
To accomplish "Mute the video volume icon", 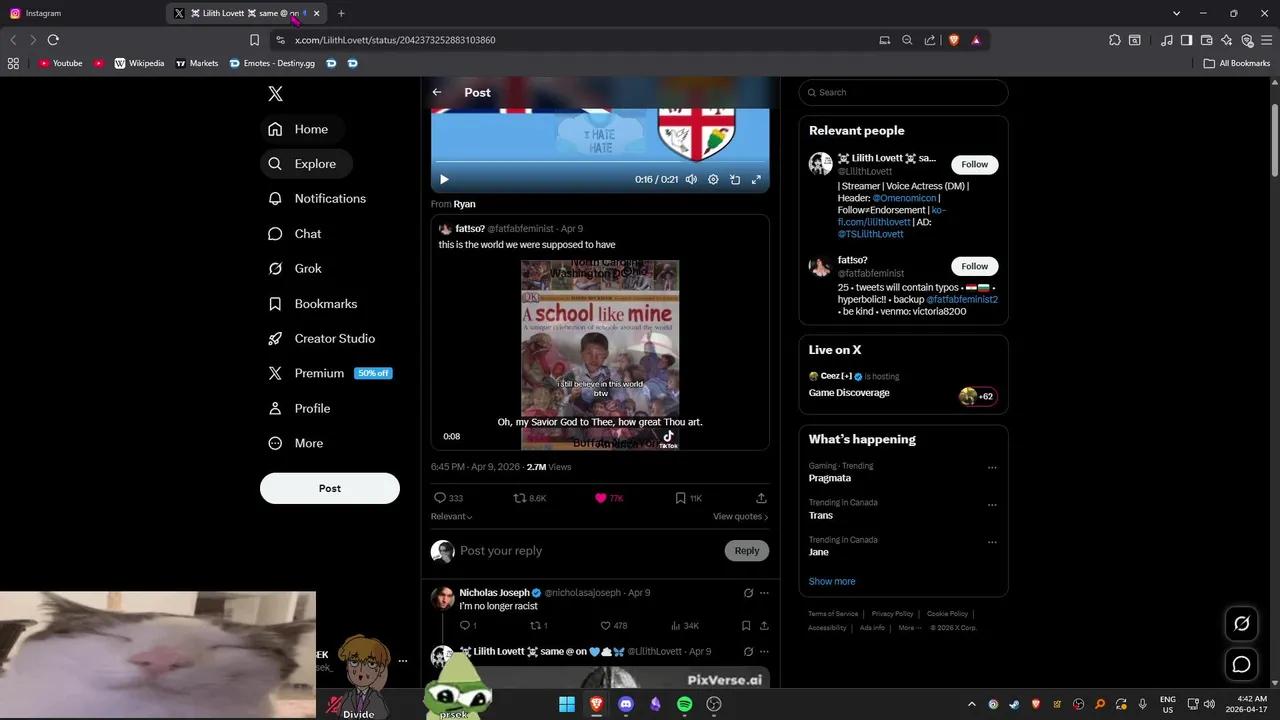I will 691,180.
